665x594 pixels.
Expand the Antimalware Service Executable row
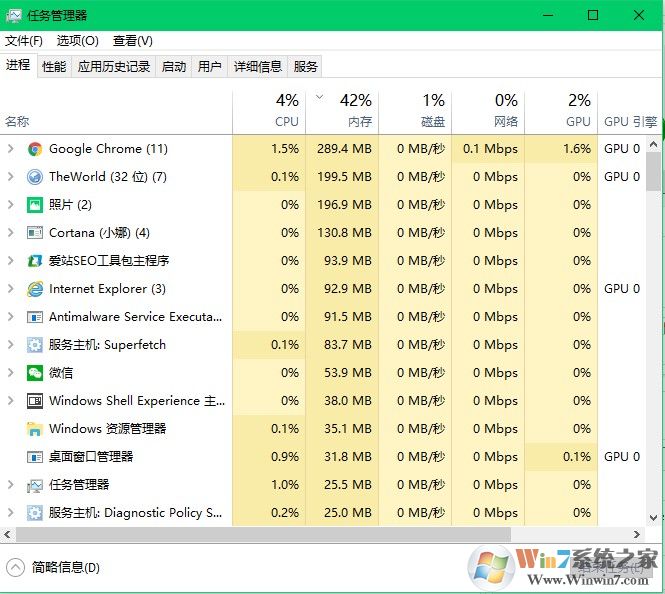(x=11, y=317)
